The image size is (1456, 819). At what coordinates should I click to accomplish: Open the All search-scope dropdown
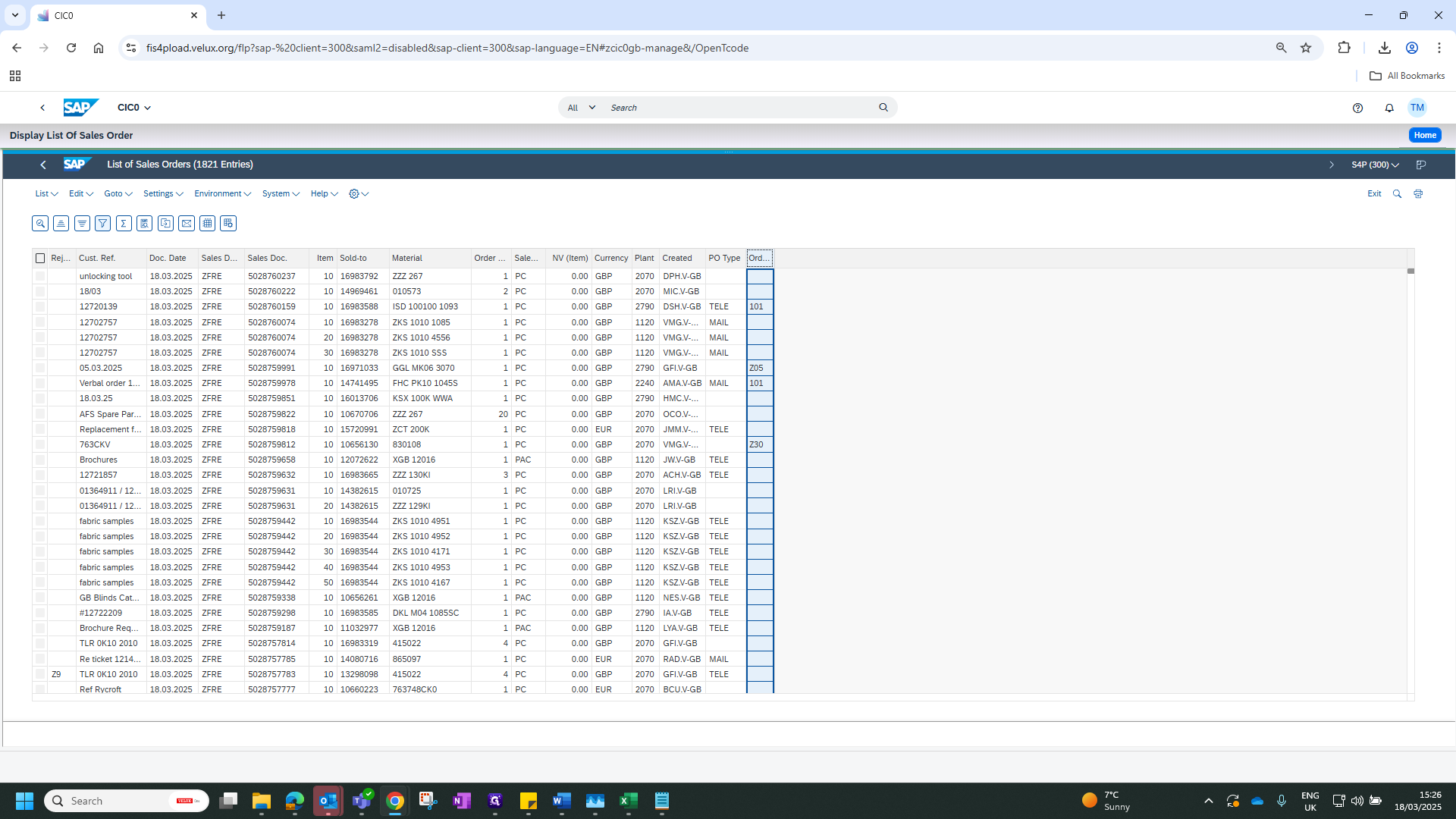coord(582,108)
